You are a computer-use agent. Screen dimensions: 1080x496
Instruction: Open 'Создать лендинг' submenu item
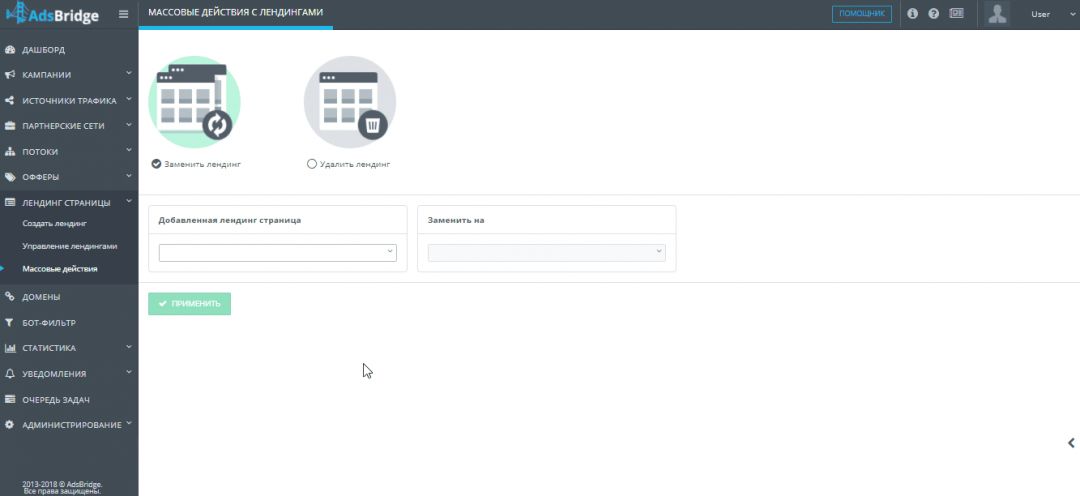[x=54, y=223]
